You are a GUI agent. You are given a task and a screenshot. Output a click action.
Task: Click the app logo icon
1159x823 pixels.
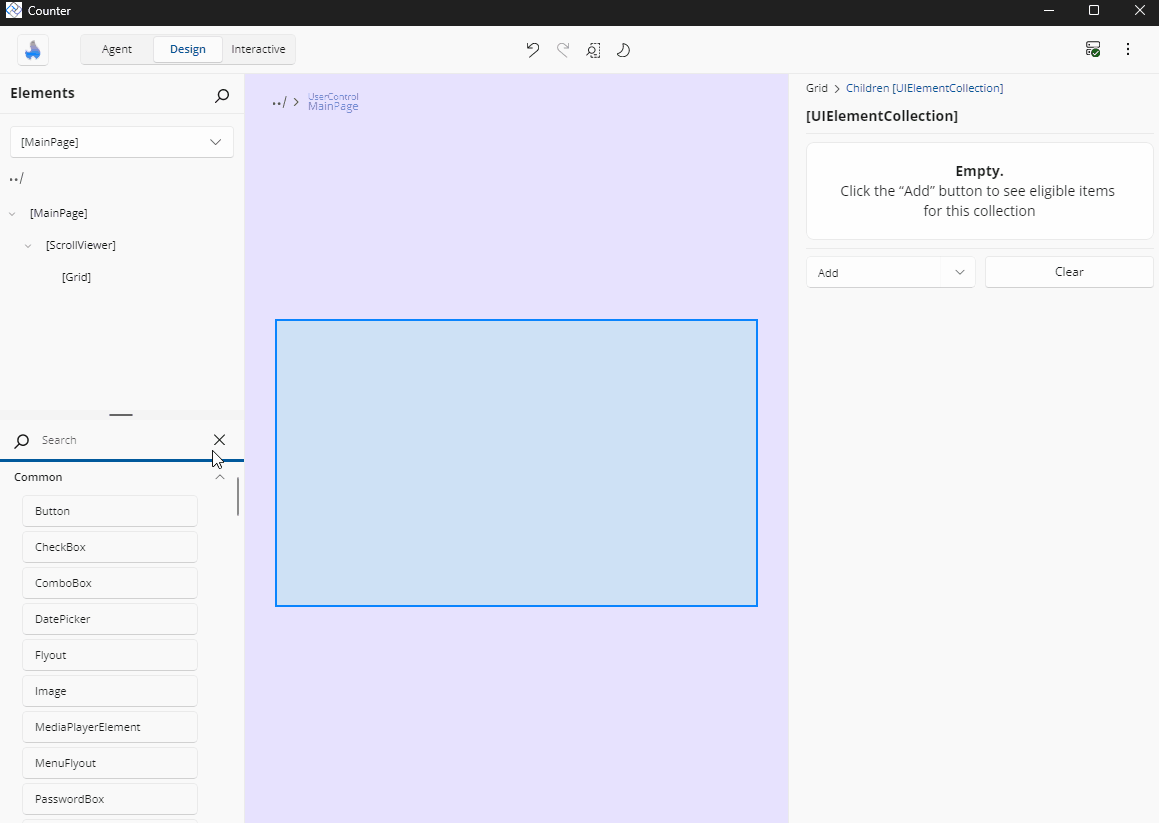tap(32, 49)
